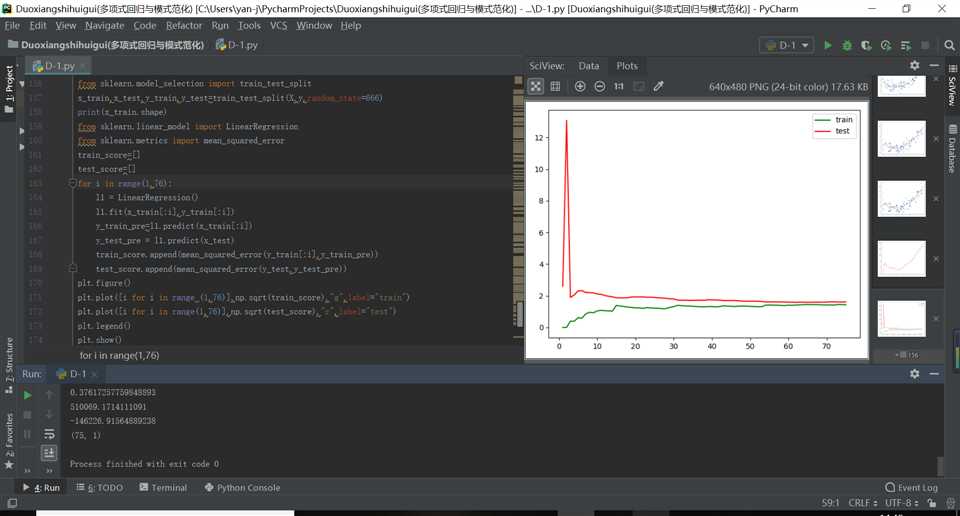Start debugging with the bug icon
Screen dimensions: 960x516
click(x=847, y=45)
